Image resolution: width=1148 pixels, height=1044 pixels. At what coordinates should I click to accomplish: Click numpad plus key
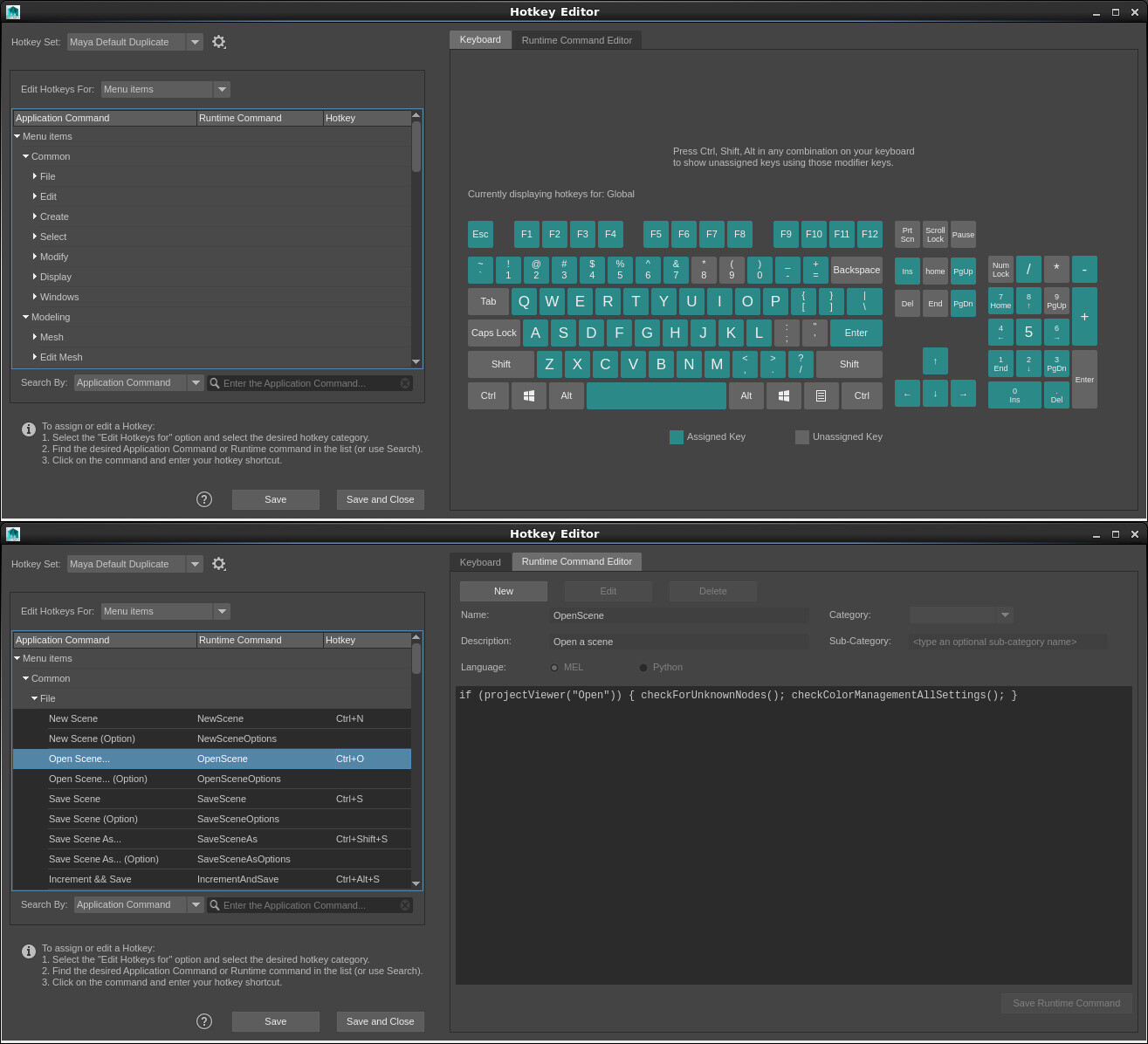[1084, 316]
